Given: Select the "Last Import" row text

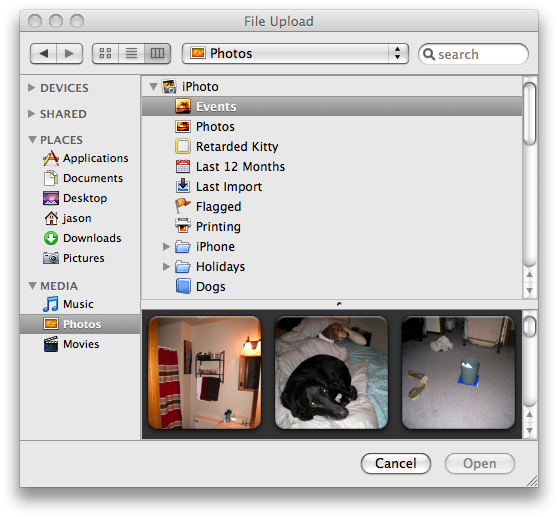Looking at the screenshot, I should [229, 187].
